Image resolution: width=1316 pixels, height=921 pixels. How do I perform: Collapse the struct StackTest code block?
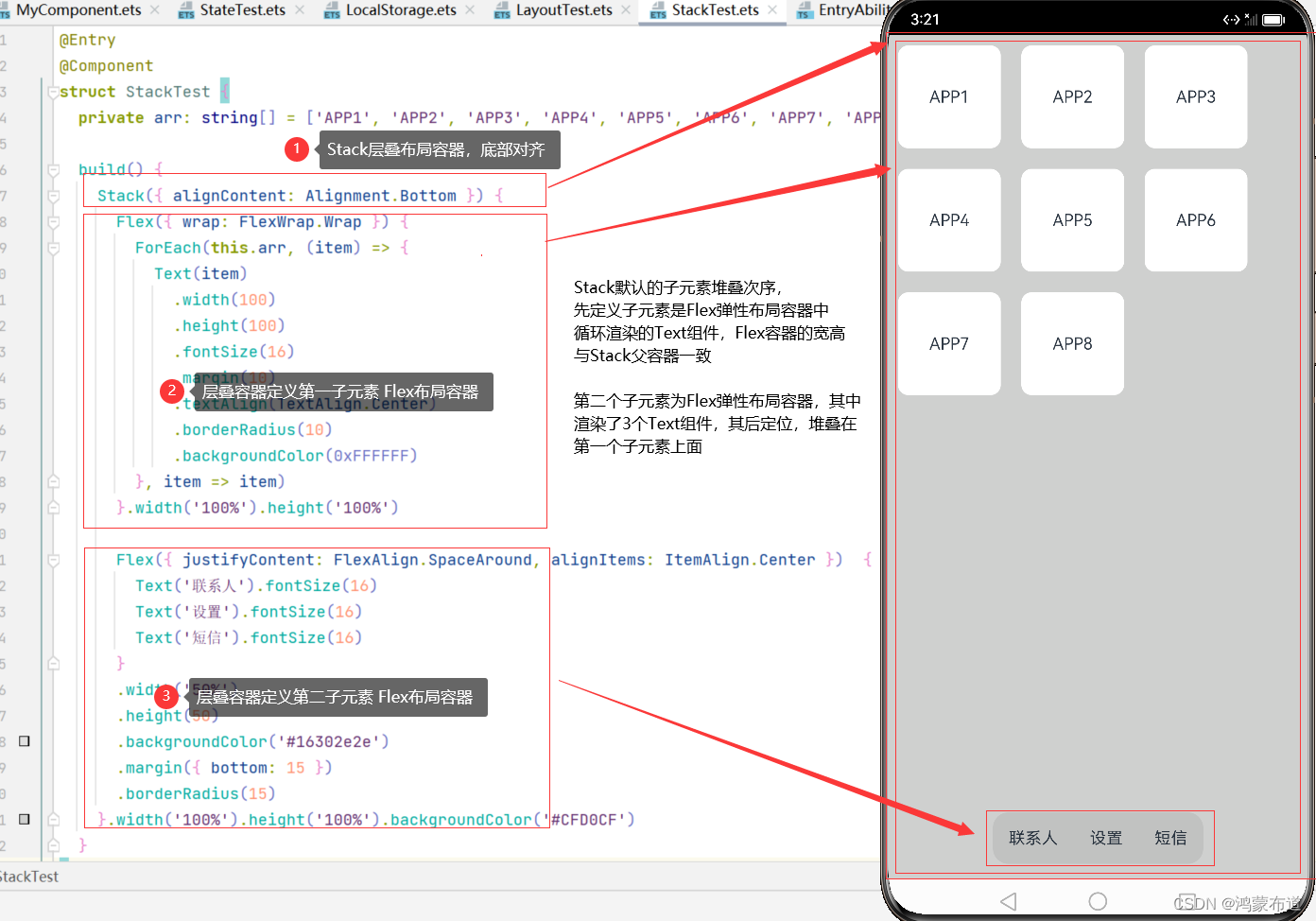click(x=54, y=93)
